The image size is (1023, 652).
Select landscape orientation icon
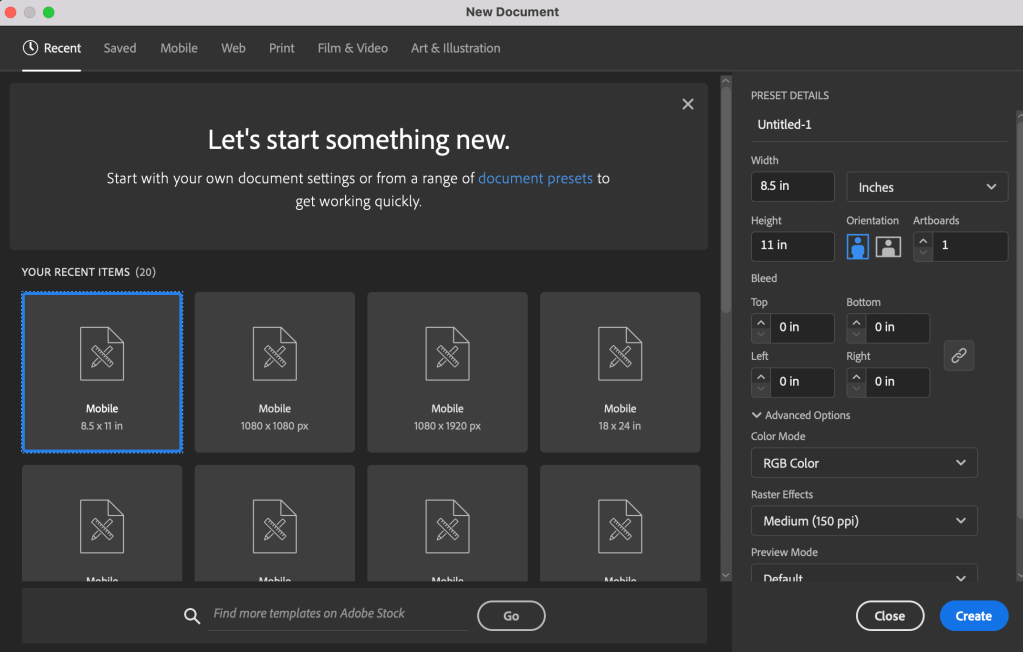click(x=888, y=247)
